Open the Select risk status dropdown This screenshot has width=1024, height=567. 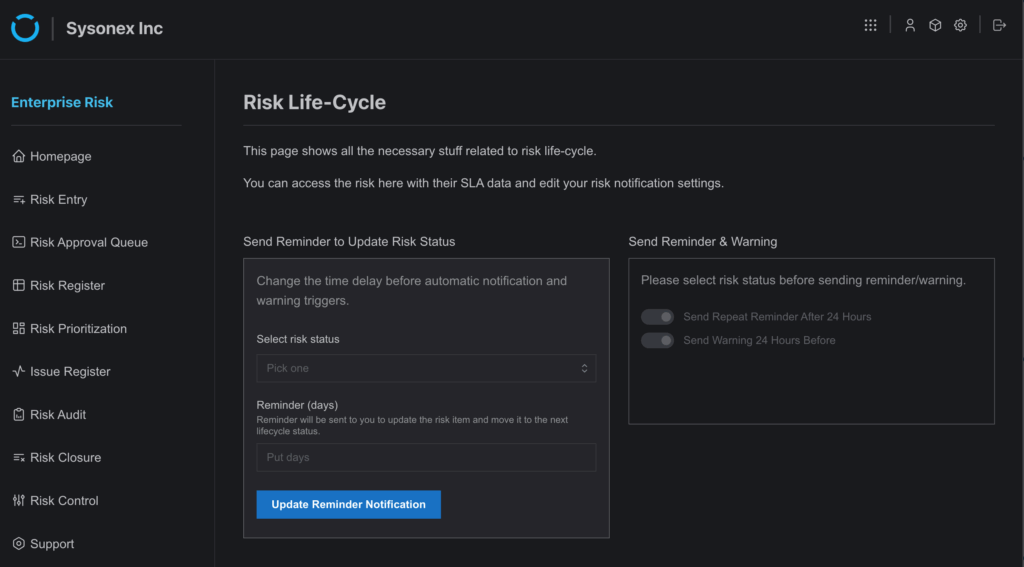[426, 368]
